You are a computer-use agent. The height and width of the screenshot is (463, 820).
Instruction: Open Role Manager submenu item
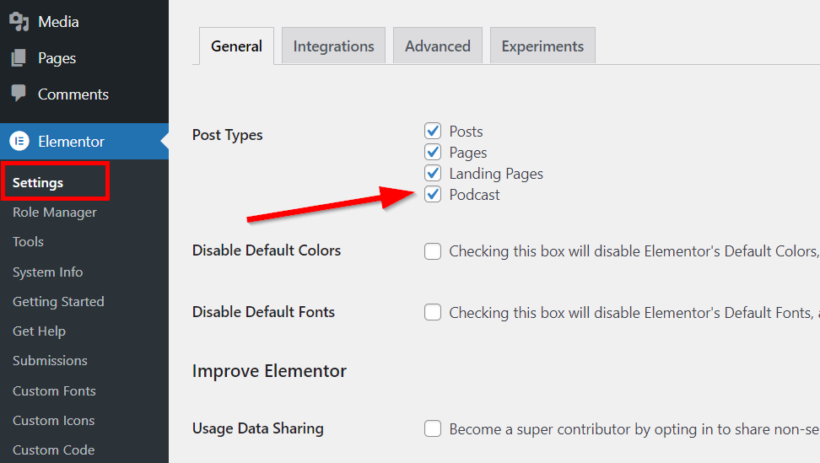tap(55, 212)
